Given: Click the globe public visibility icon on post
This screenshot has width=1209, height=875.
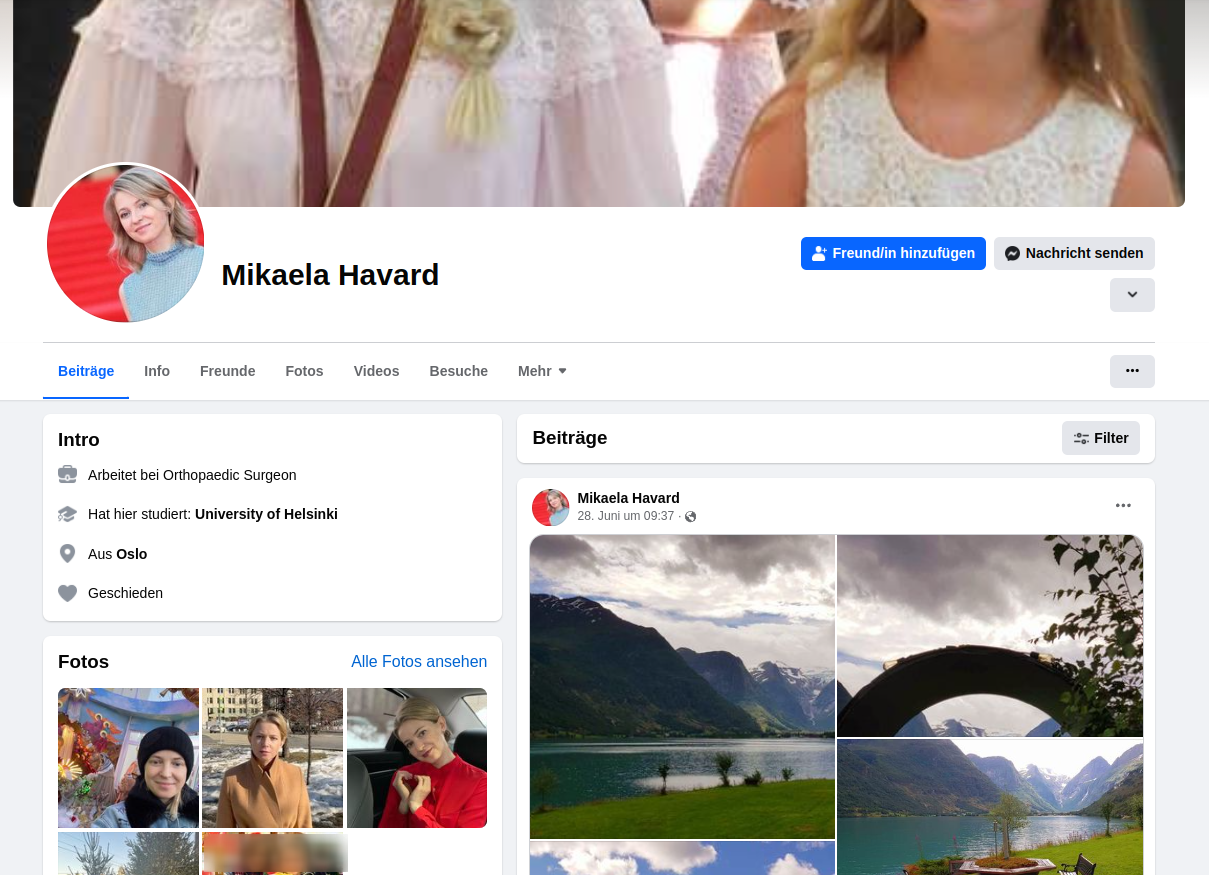Looking at the screenshot, I should 690,517.
